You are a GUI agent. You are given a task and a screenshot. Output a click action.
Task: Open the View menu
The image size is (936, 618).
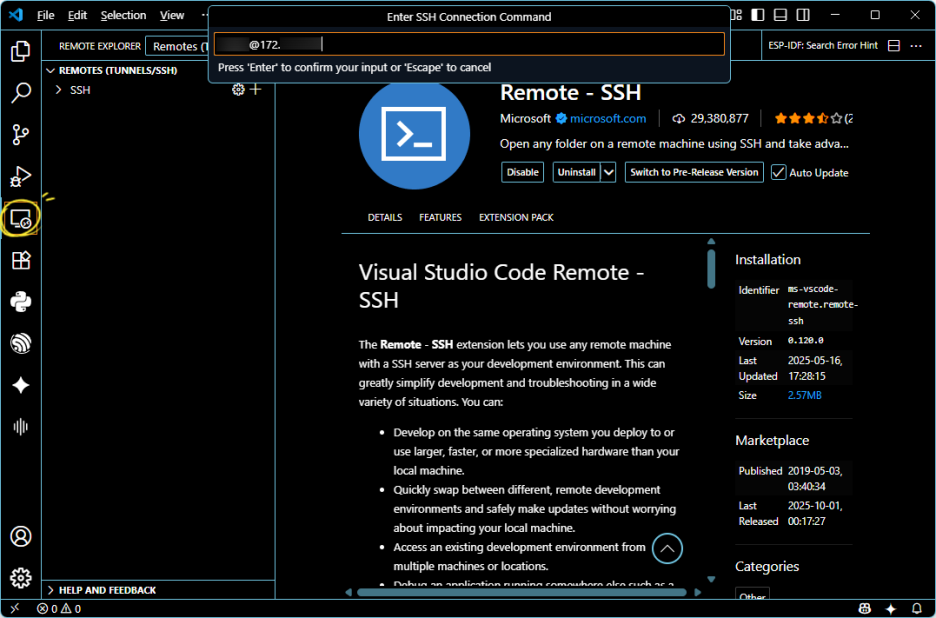pos(172,15)
